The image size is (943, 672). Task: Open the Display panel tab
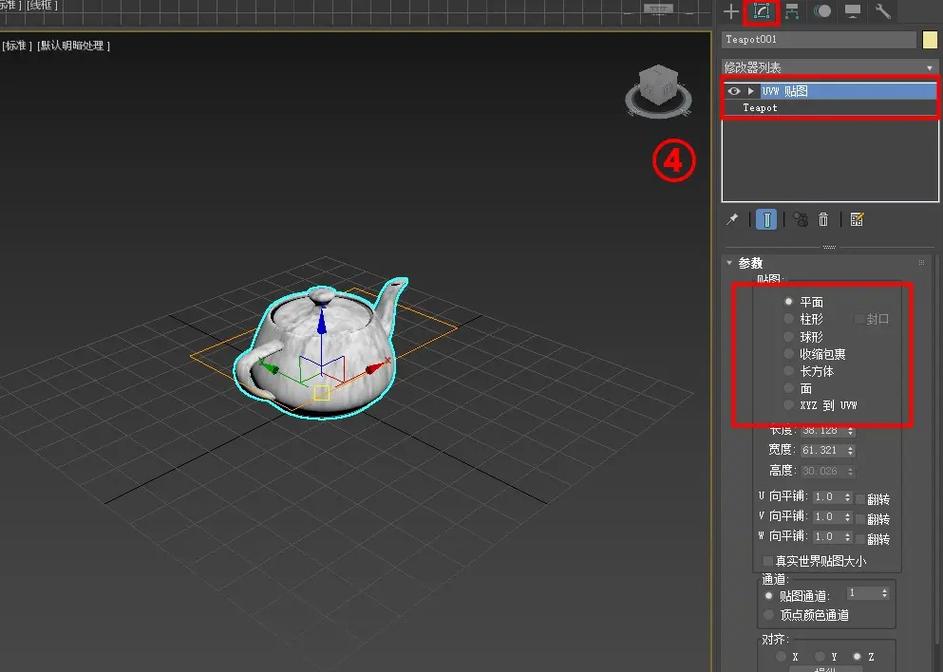point(853,12)
